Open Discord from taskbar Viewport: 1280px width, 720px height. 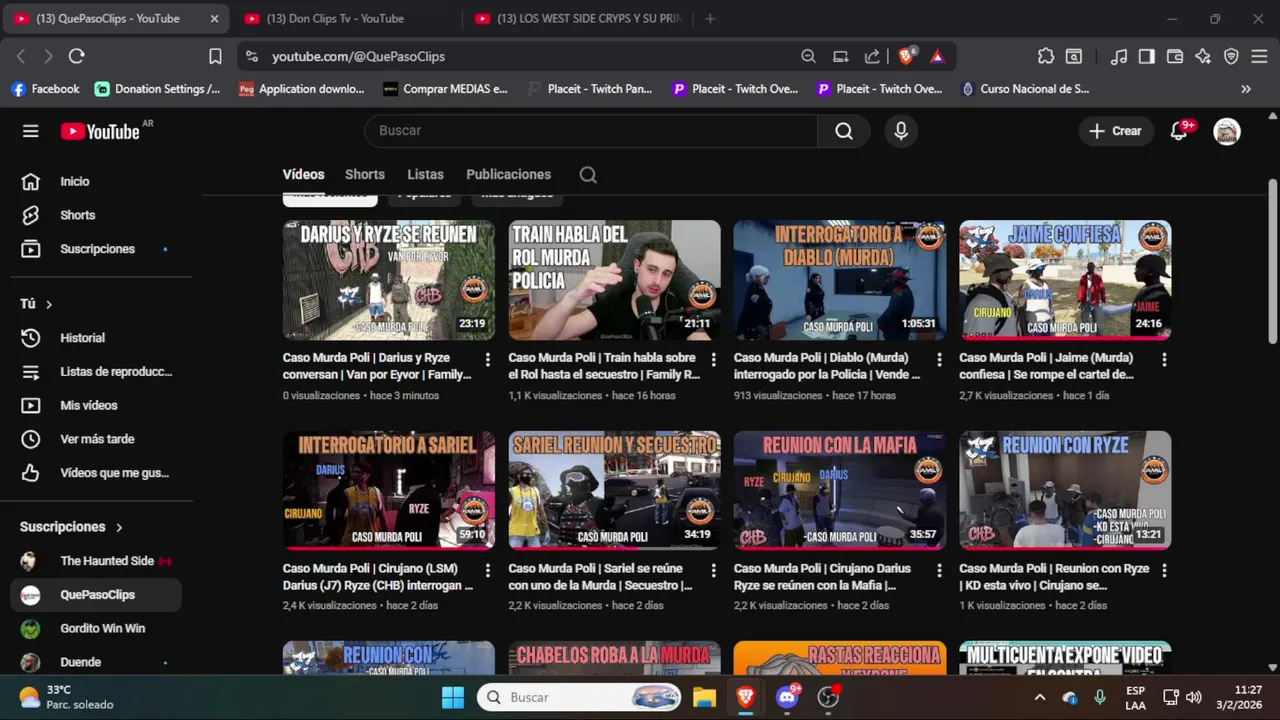pyautogui.click(x=787, y=697)
